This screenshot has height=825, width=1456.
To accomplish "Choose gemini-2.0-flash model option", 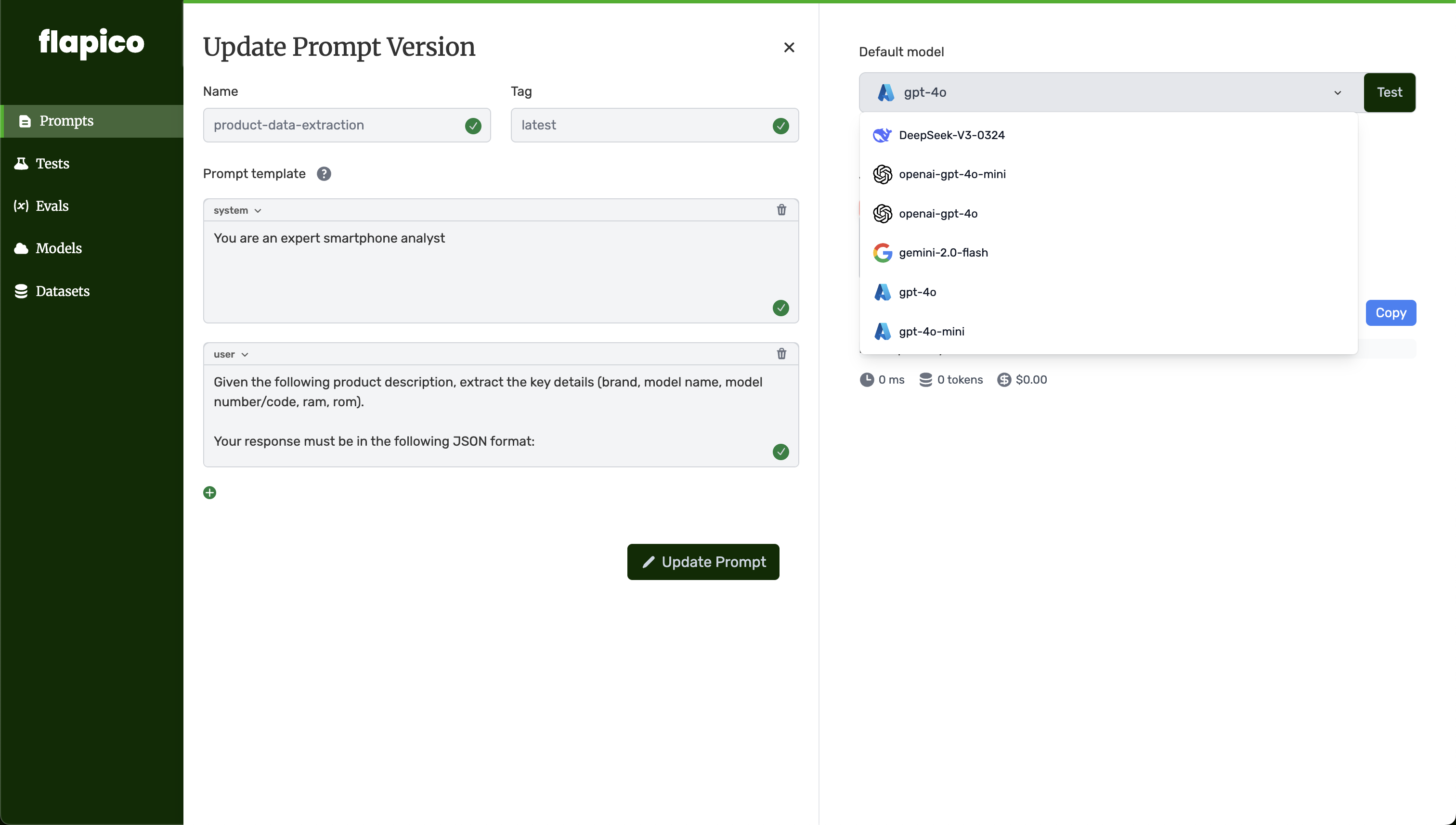I will (x=943, y=253).
